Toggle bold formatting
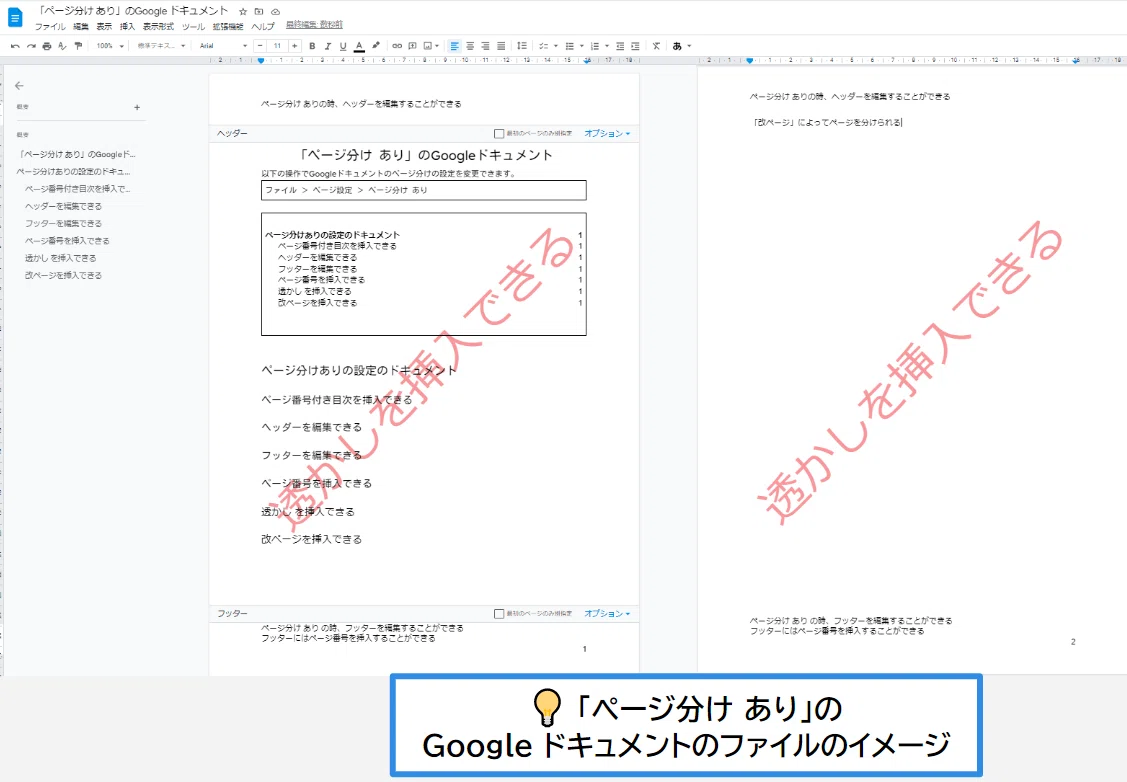 312,46
